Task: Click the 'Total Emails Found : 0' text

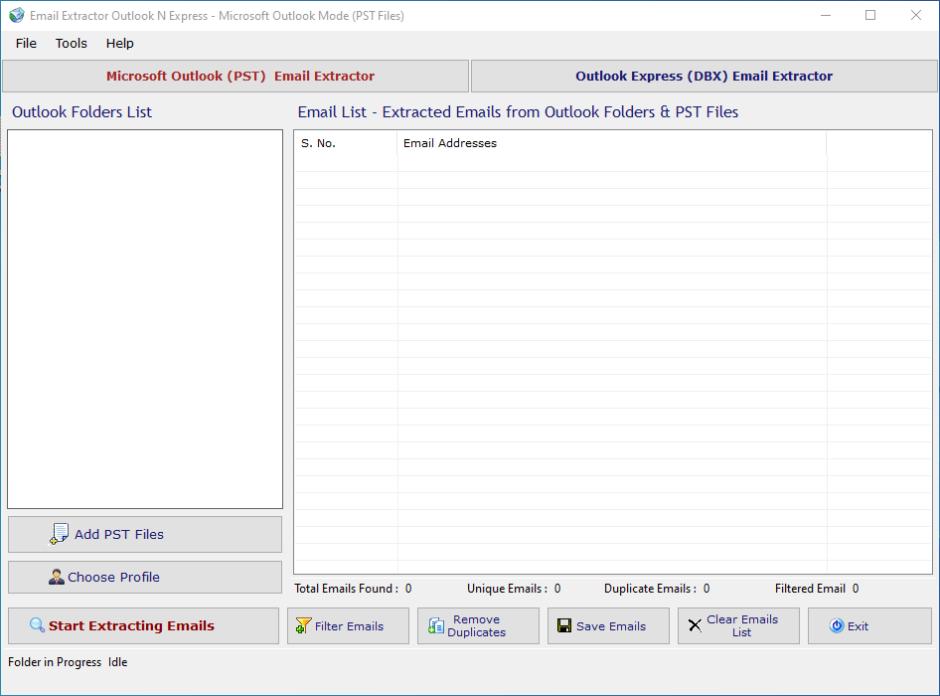Action: [x=353, y=589]
